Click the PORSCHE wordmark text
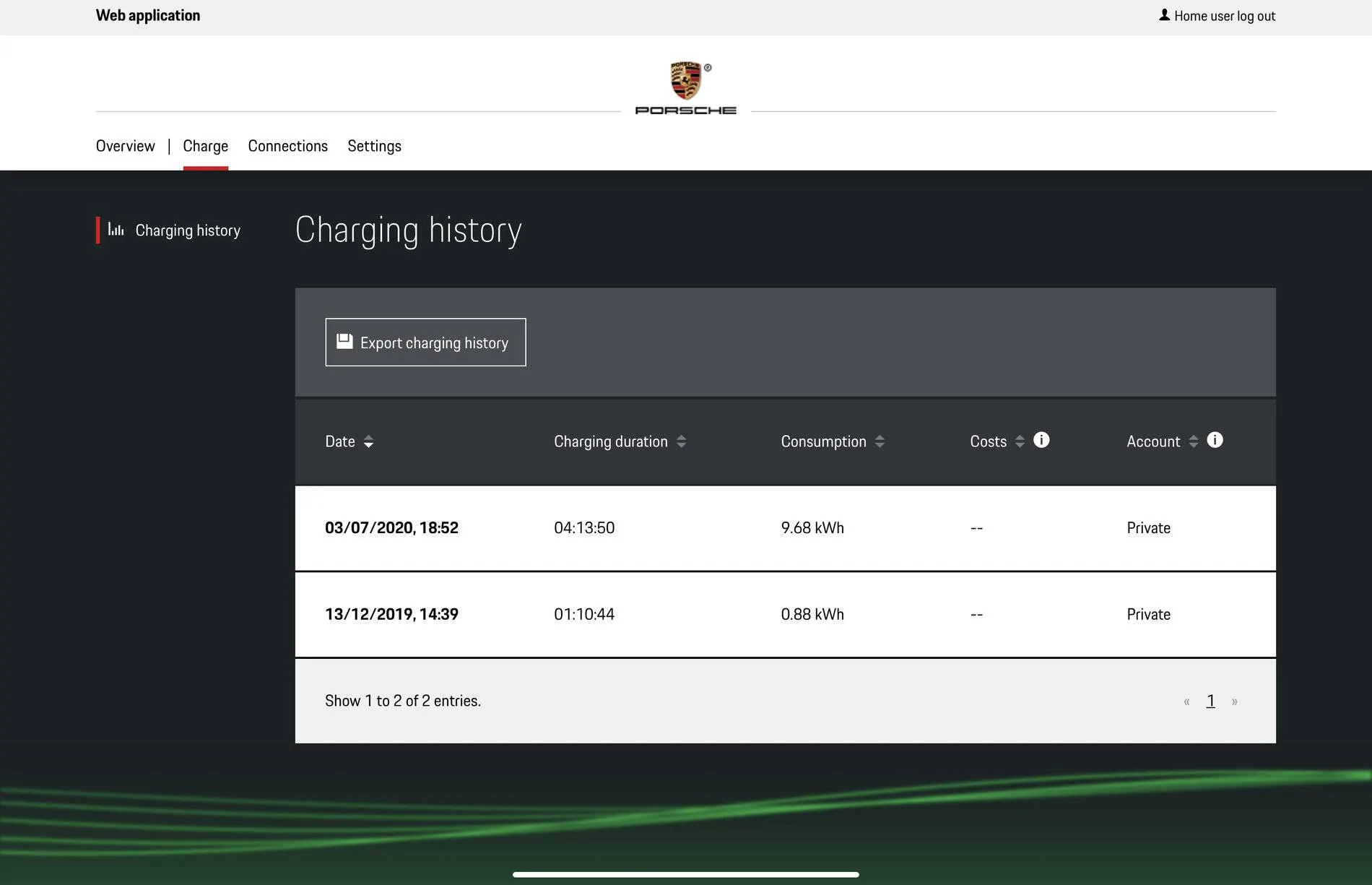The height and width of the screenshot is (885, 1372). tap(685, 111)
